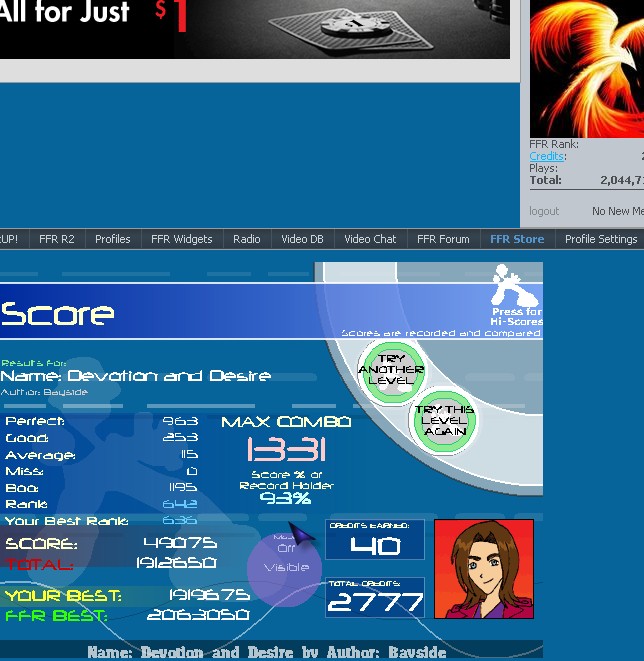Click the No New Messages text
This screenshot has width=644, height=661.
coord(617,211)
